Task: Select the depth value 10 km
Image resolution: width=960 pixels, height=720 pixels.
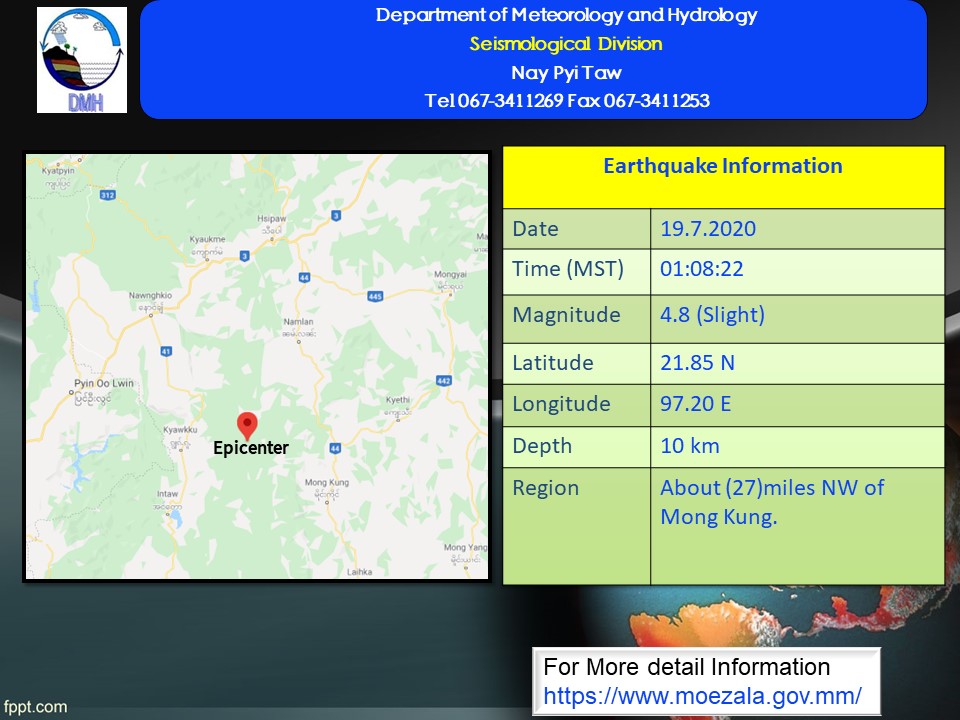Action: [x=689, y=445]
